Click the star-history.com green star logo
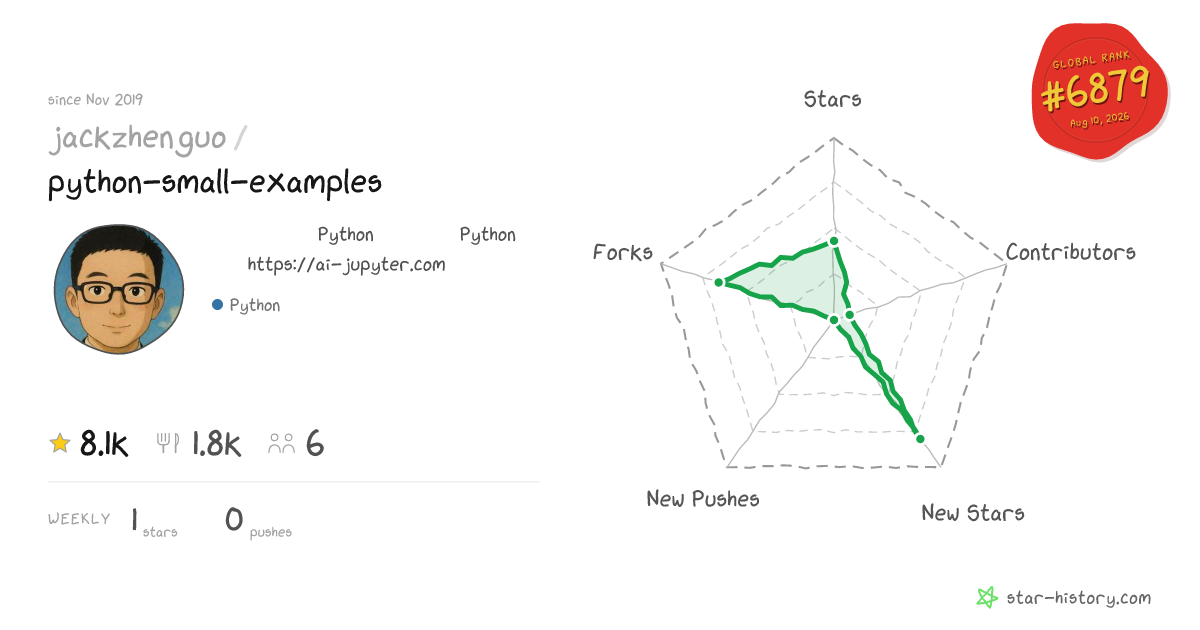The width and height of the screenshot is (1200, 630). tap(987, 598)
